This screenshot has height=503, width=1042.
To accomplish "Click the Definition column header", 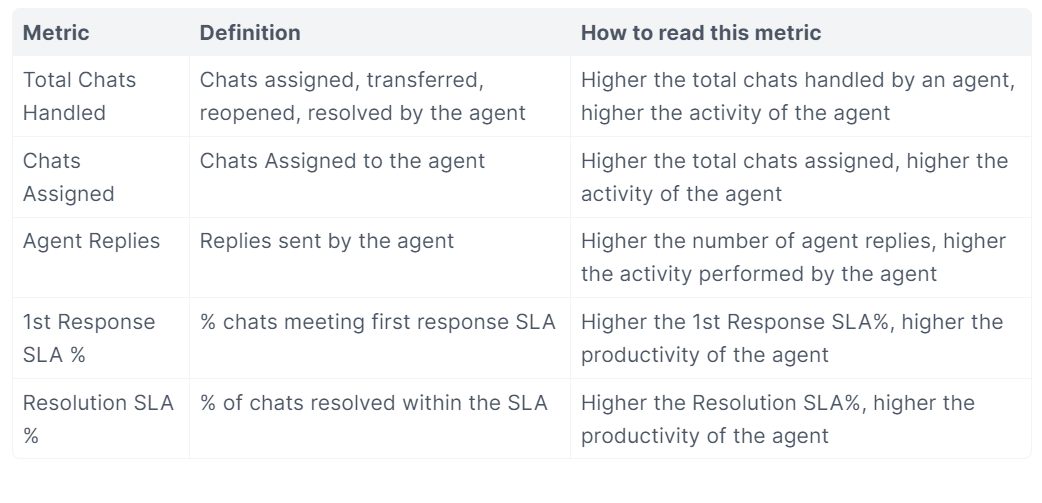I will click(250, 33).
